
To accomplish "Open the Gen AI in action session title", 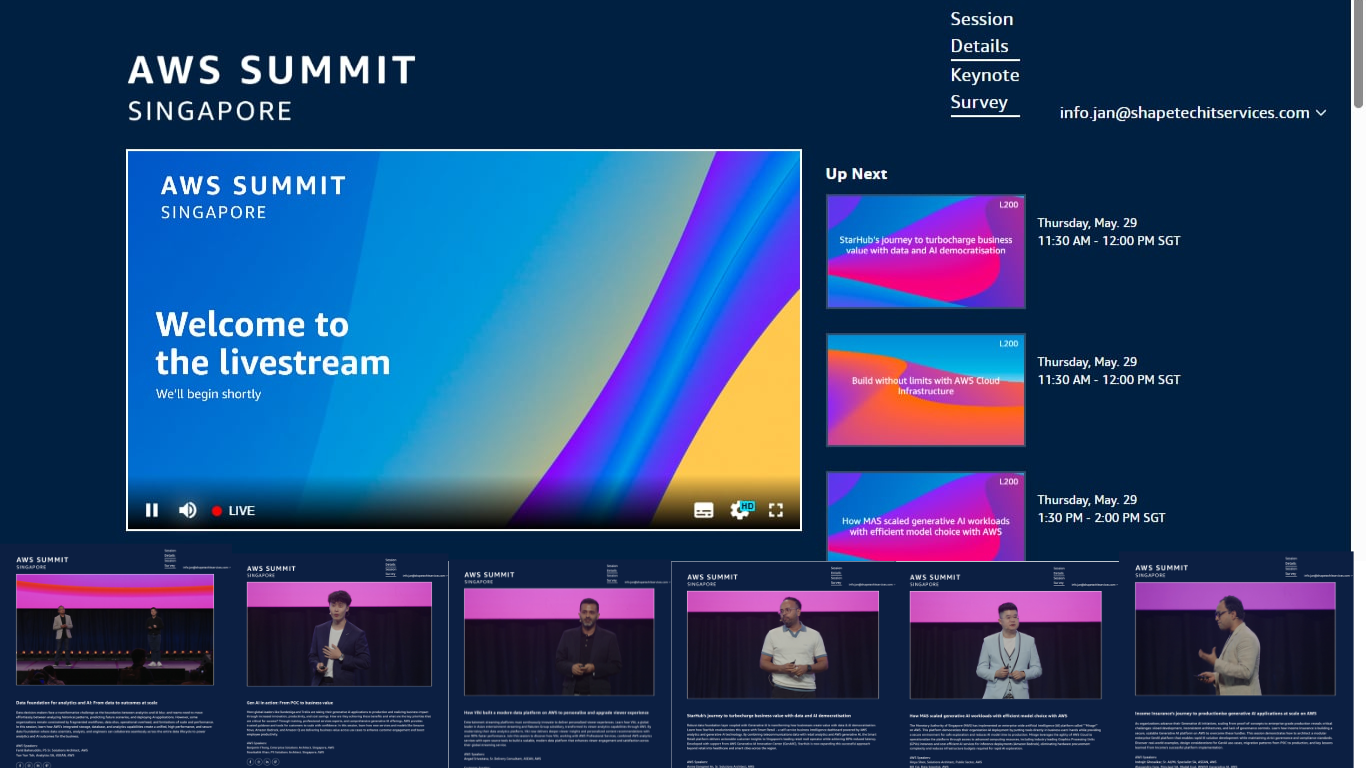I will [x=290, y=703].
